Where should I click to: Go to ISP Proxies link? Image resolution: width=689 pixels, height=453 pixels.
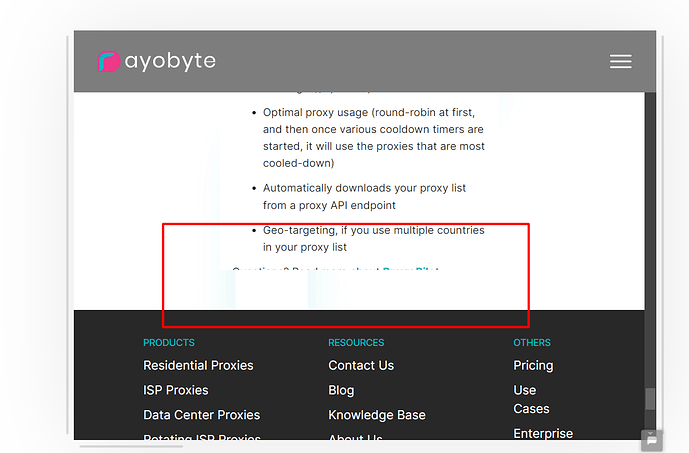(x=176, y=390)
